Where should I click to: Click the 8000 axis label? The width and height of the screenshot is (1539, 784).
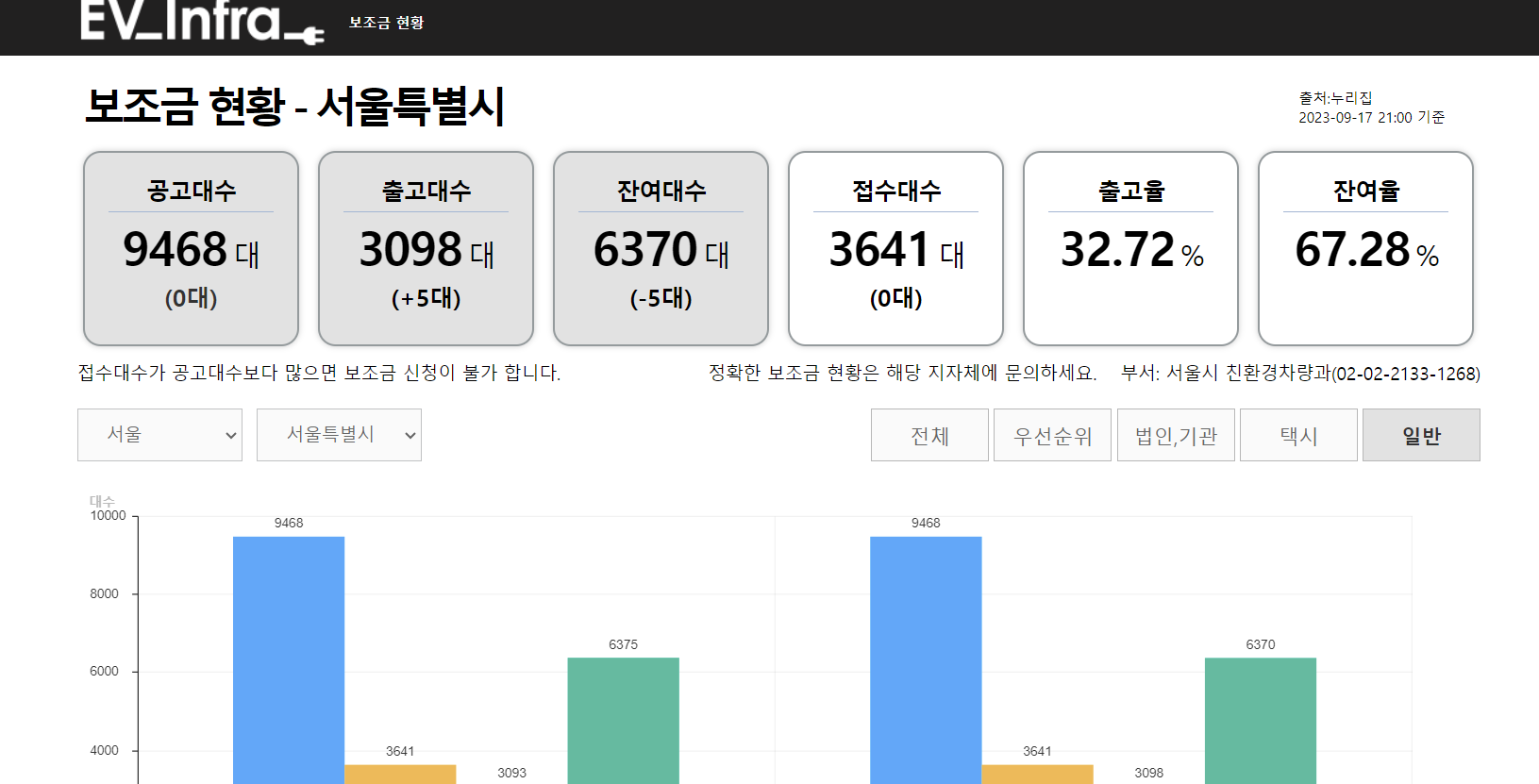pyautogui.click(x=104, y=593)
